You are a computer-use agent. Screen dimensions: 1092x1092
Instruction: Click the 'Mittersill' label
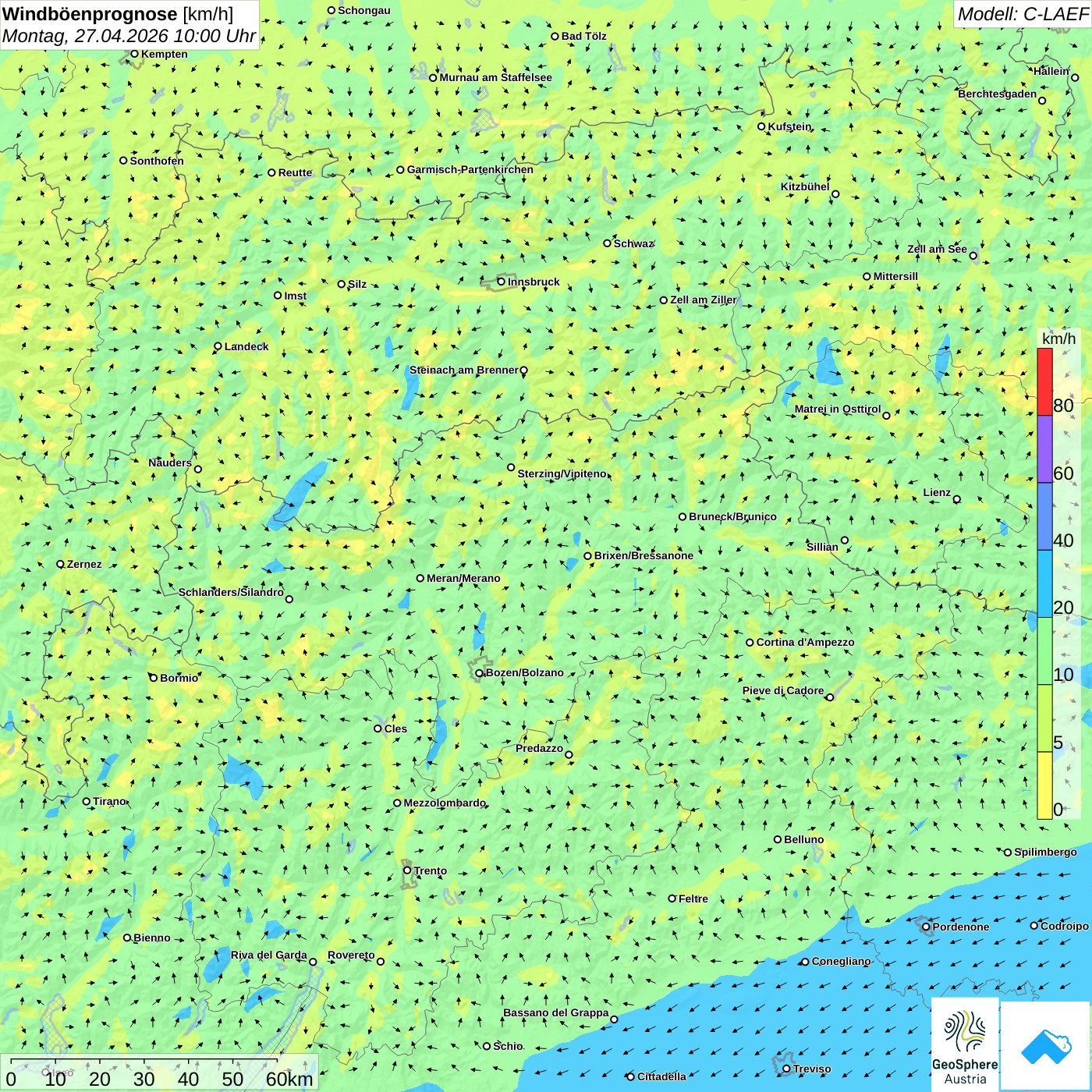tap(895, 276)
